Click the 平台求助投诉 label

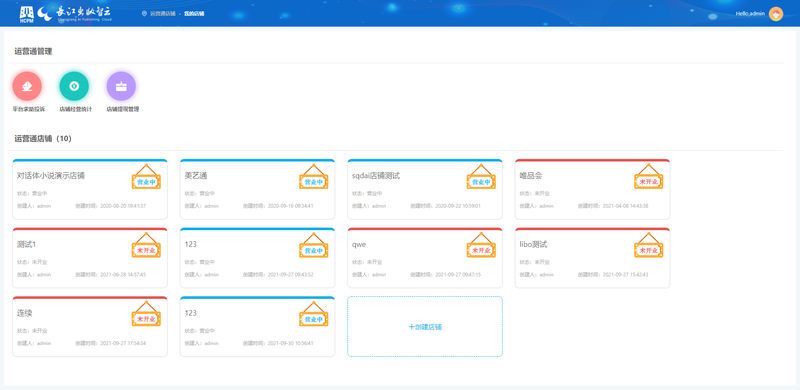tap(29, 109)
